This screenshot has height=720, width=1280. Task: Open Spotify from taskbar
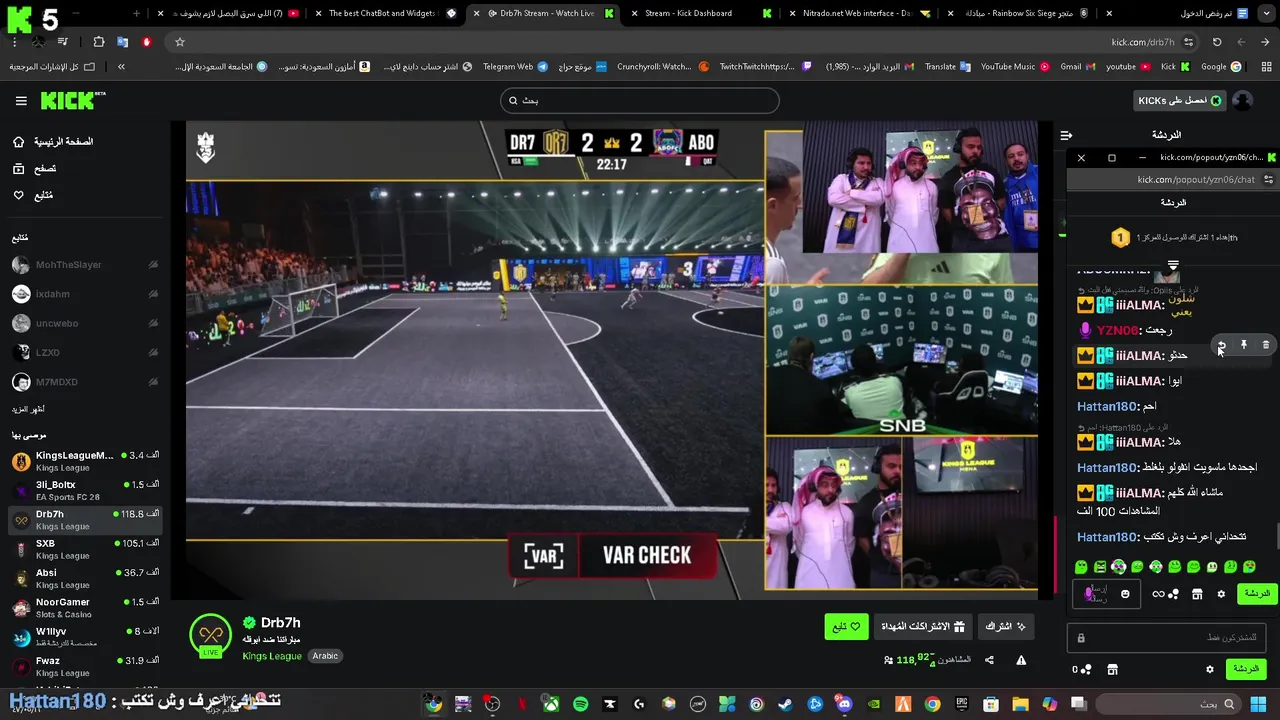click(580, 705)
